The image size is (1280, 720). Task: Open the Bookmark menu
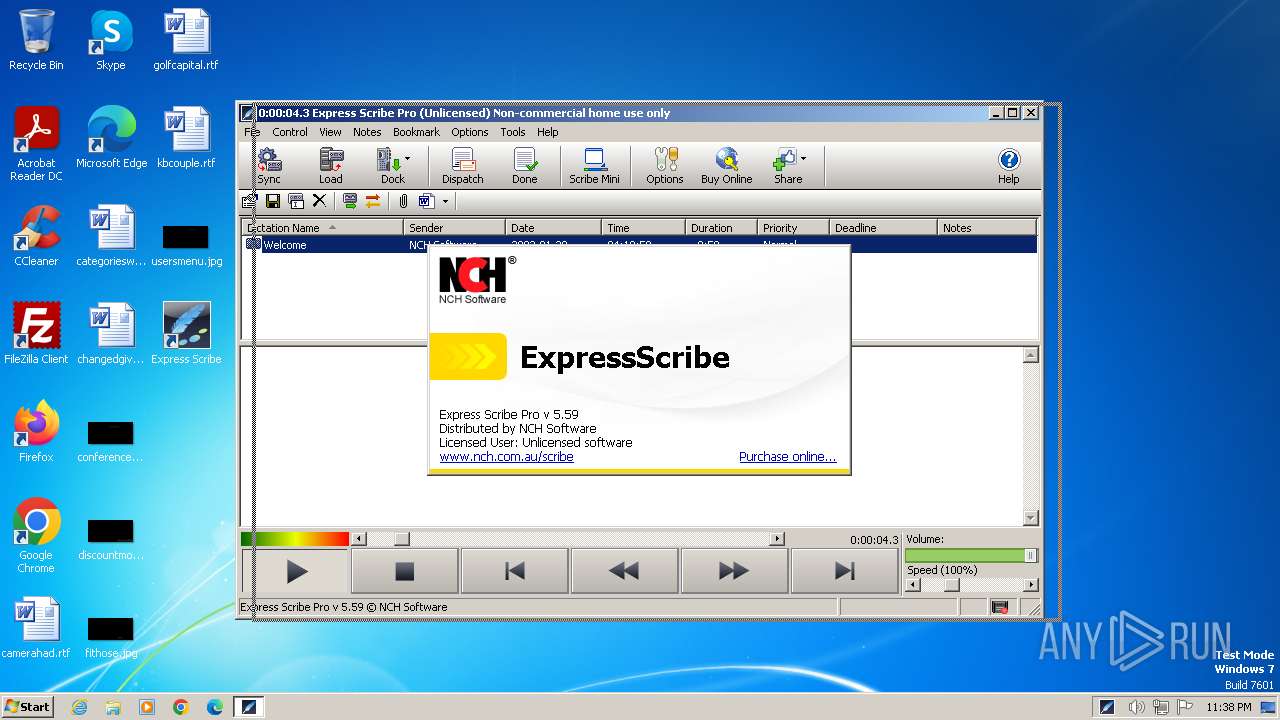tap(416, 132)
